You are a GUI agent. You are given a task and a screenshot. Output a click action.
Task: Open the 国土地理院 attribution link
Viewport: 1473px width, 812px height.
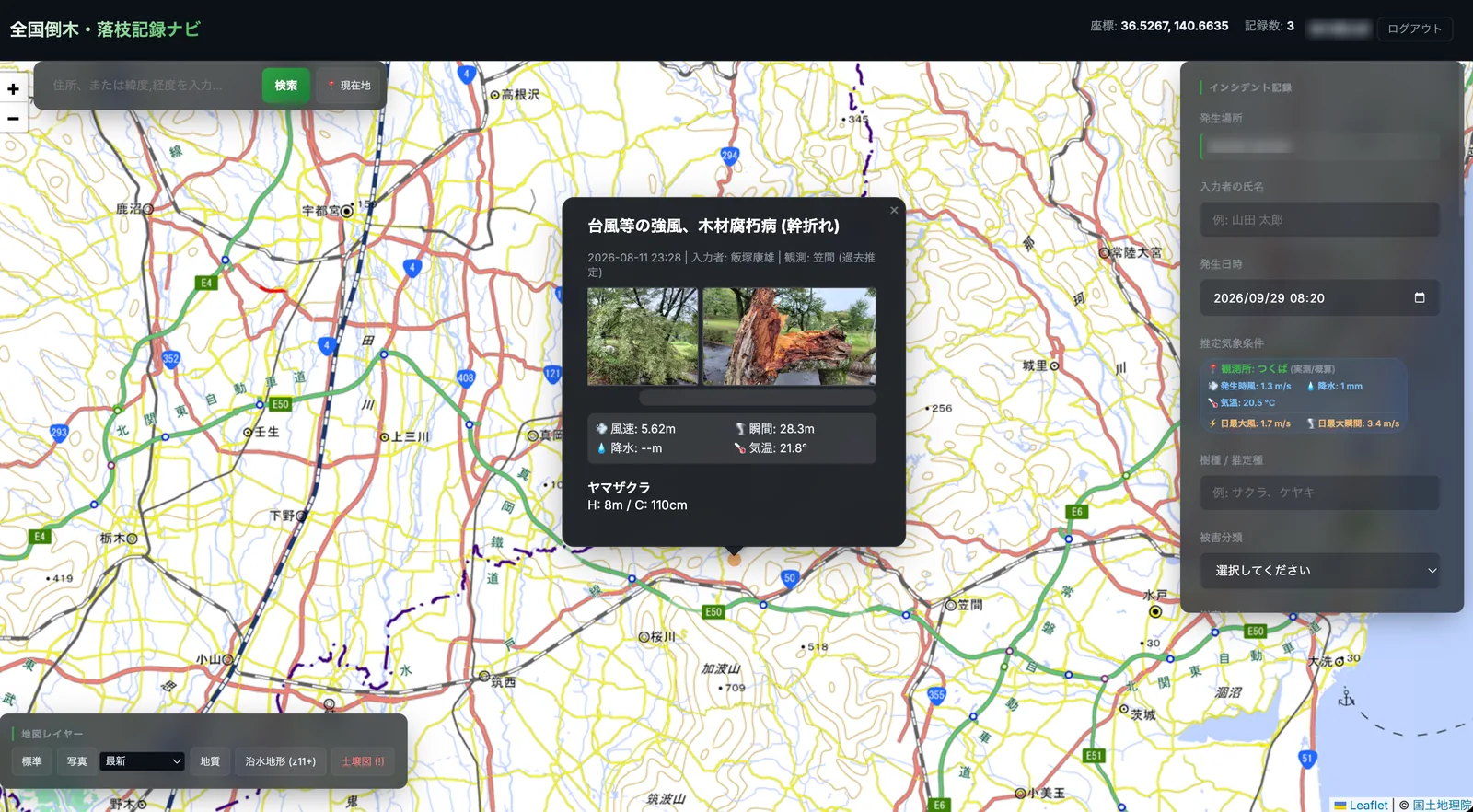click(x=1443, y=805)
